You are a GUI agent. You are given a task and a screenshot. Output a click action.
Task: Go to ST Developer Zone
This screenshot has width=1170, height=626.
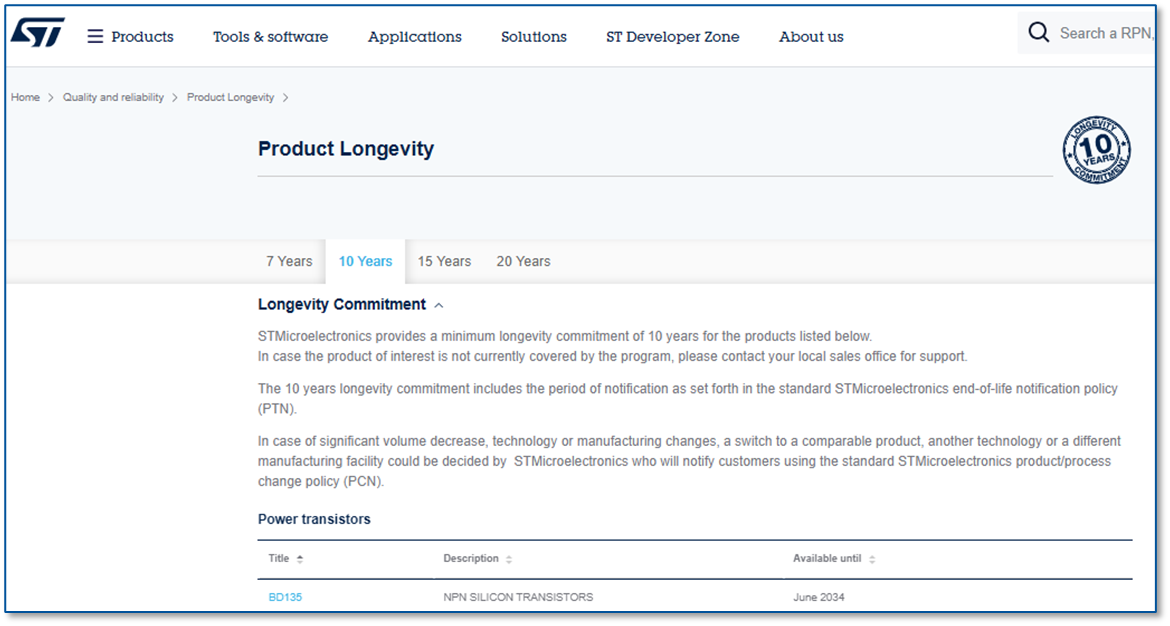672,37
